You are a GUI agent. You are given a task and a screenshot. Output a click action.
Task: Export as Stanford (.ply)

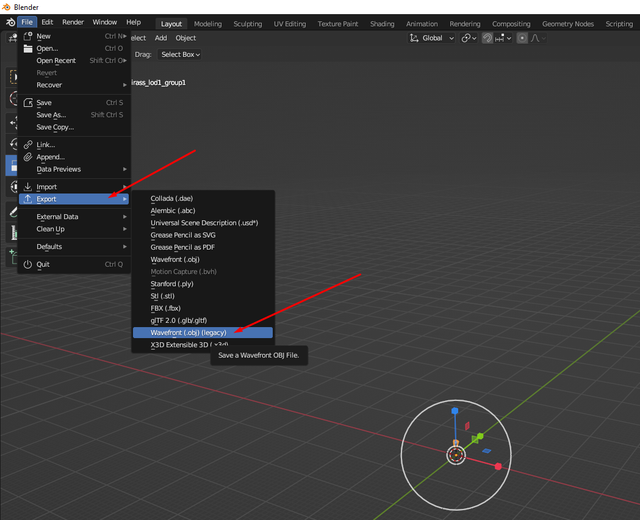pos(203,284)
